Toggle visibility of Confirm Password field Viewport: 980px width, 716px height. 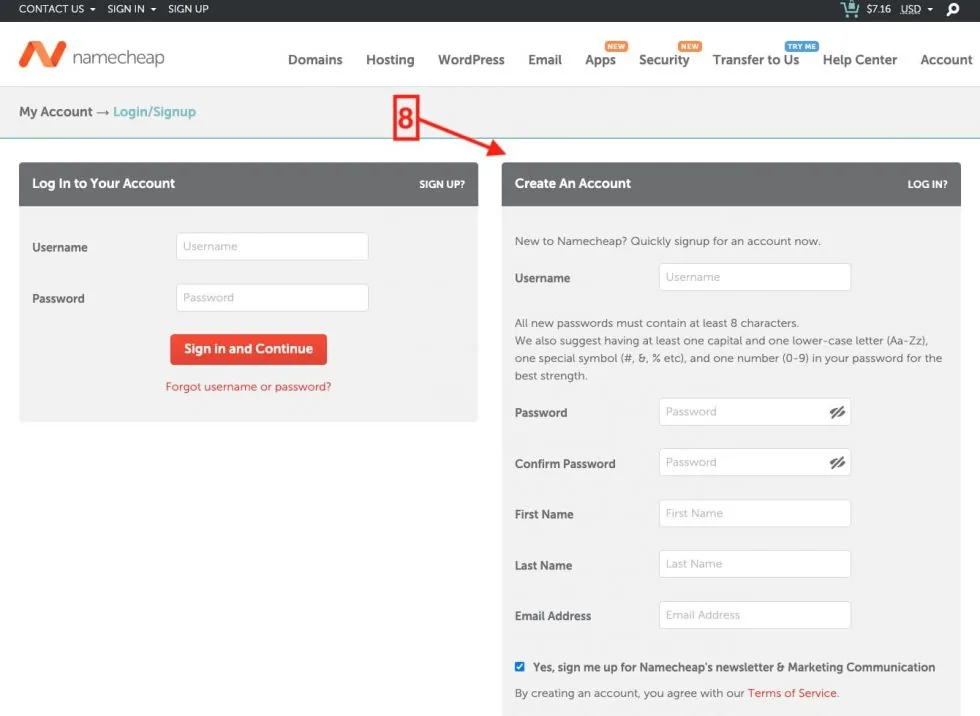tap(837, 462)
